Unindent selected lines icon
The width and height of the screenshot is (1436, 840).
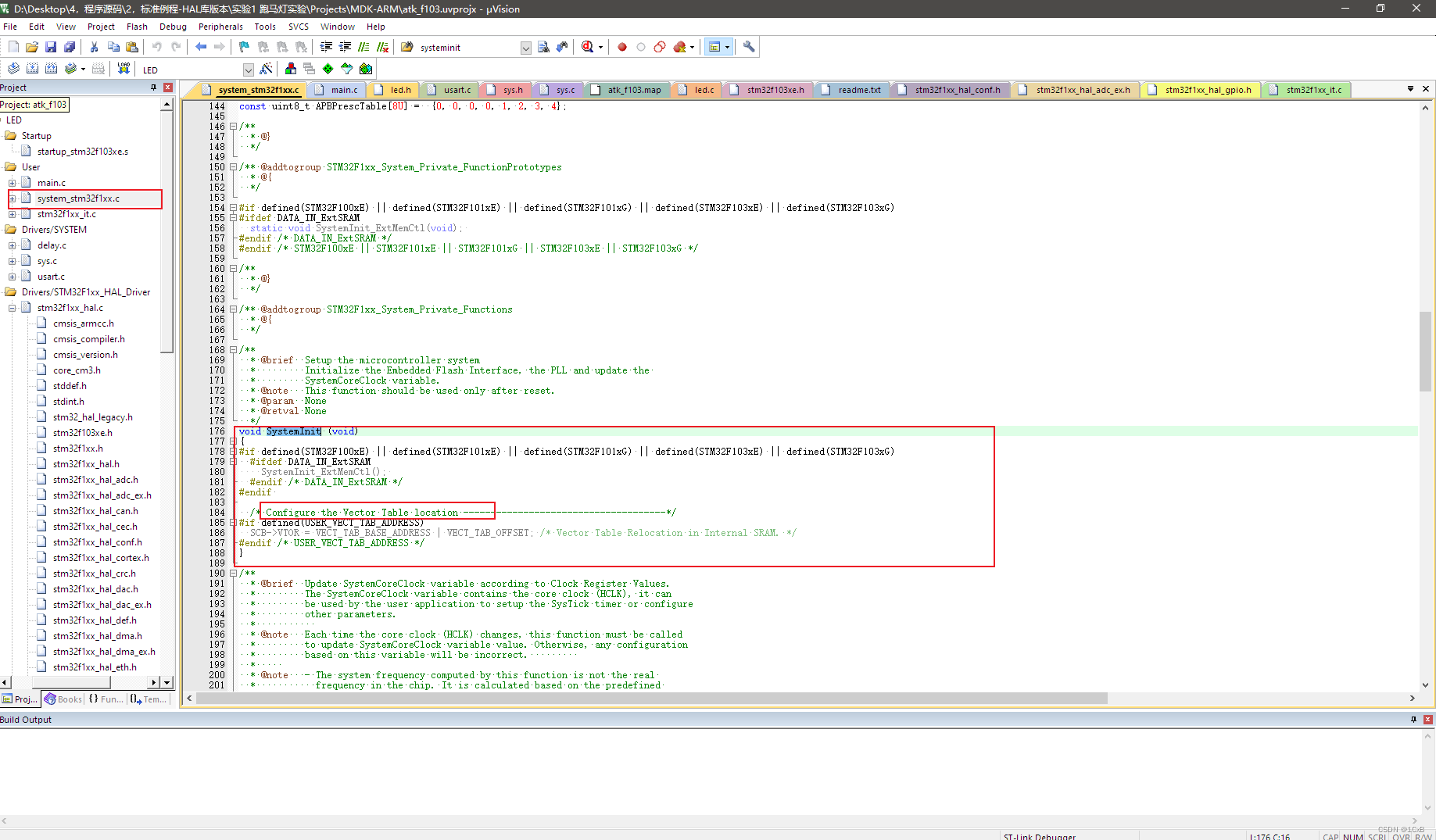(345, 47)
